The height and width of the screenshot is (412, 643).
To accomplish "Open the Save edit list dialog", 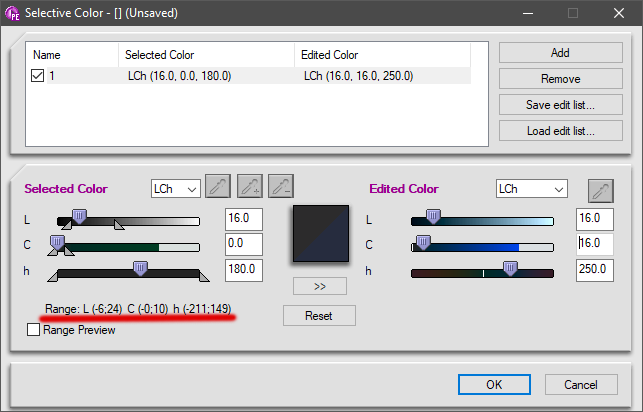I will tap(560, 104).
